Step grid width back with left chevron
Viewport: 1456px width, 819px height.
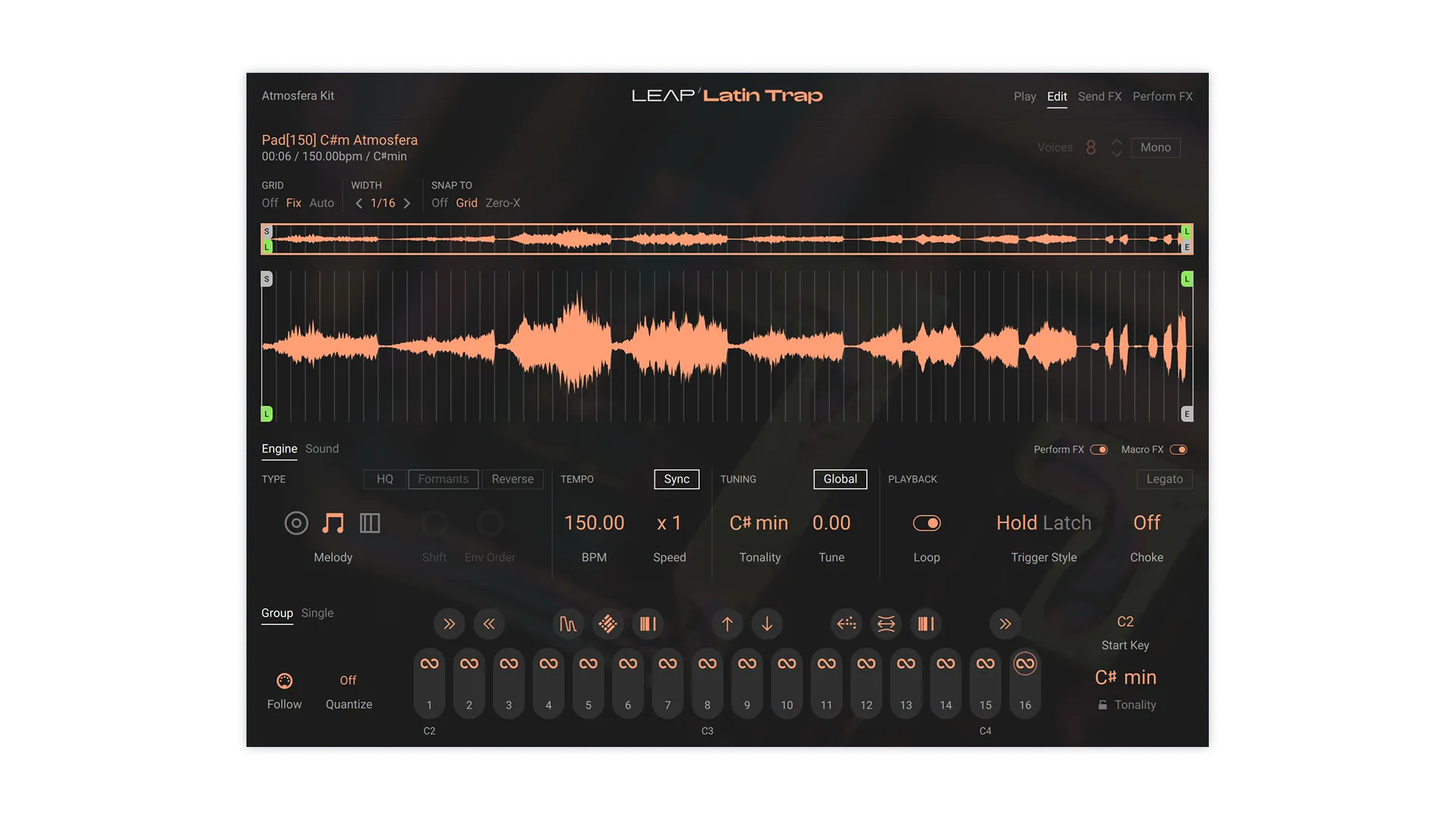tap(359, 202)
